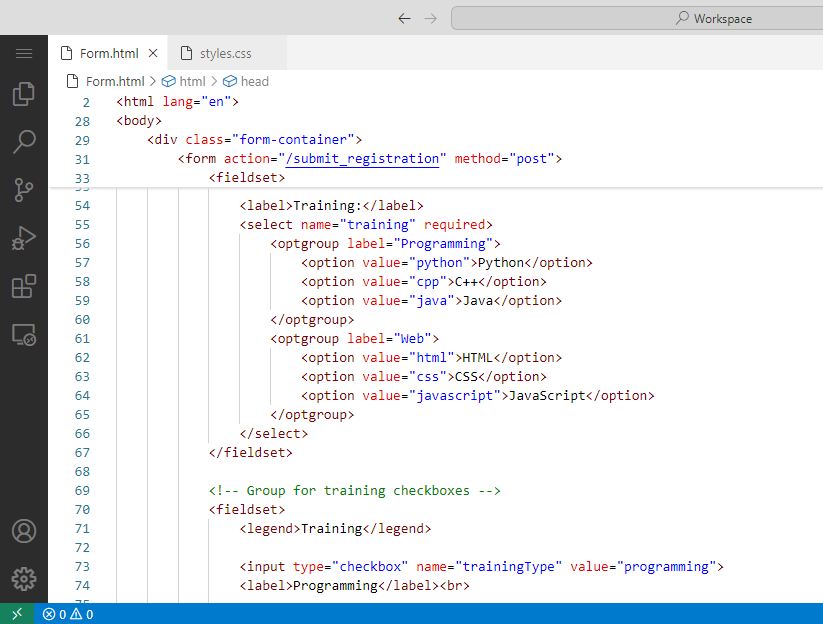The height and width of the screenshot is (624, 823).
Task: Click Form.html in the breadcrumb
Action: pos(114,81)
